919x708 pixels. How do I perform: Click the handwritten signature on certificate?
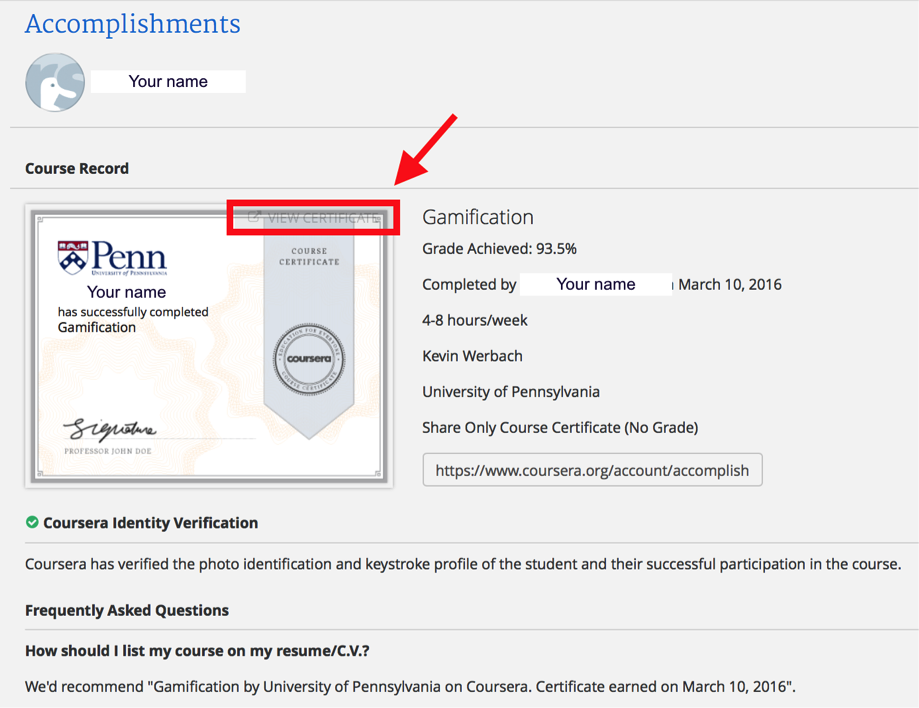pos(110,430)
